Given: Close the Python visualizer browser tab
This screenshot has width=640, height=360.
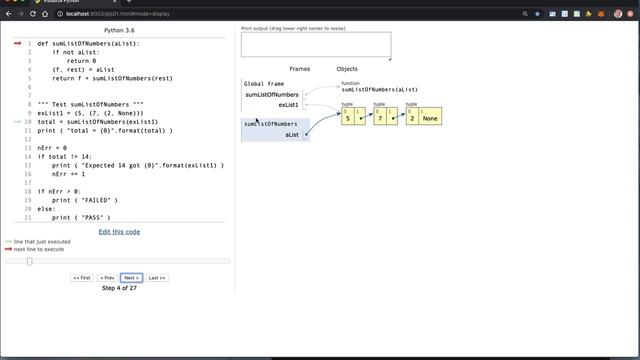Looking at the screenshot, I should coord(115,2).
